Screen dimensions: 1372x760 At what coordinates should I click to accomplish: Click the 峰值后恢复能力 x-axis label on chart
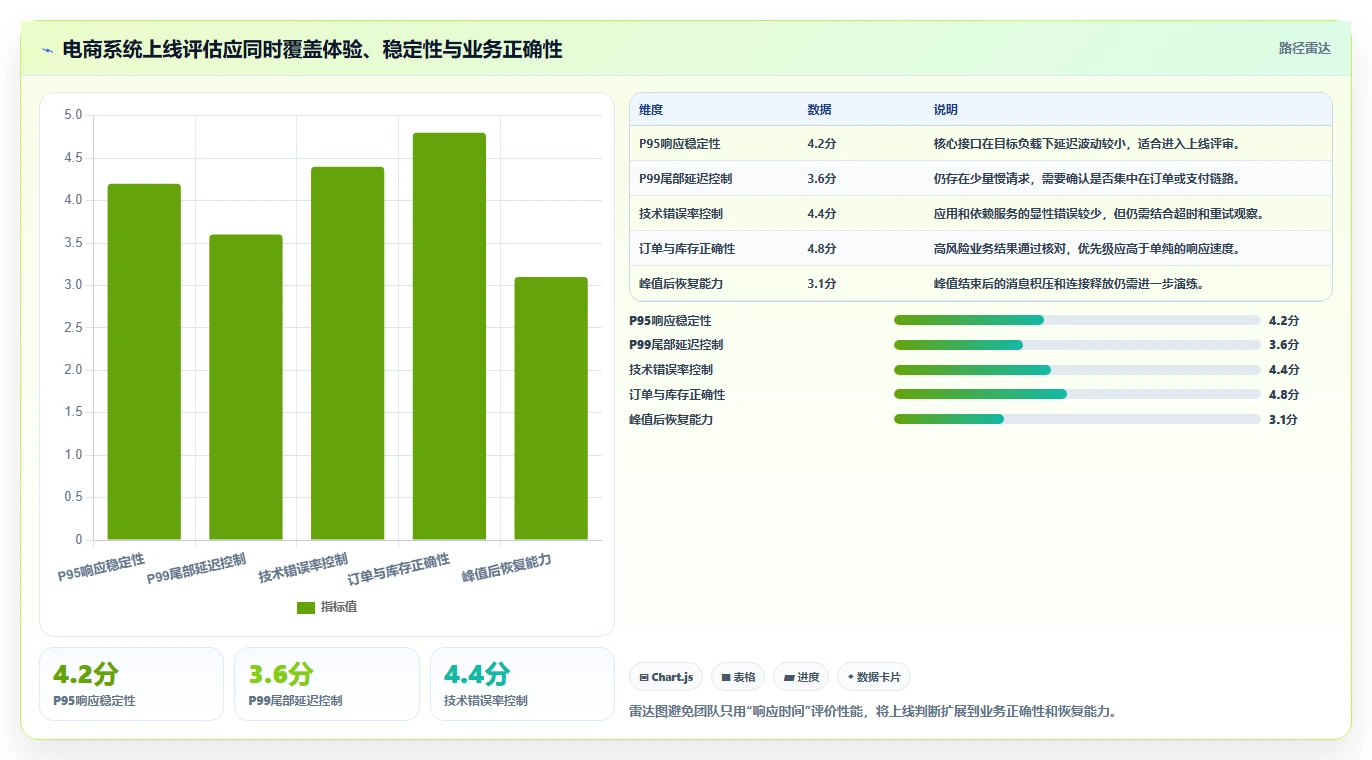click(507, 568)
